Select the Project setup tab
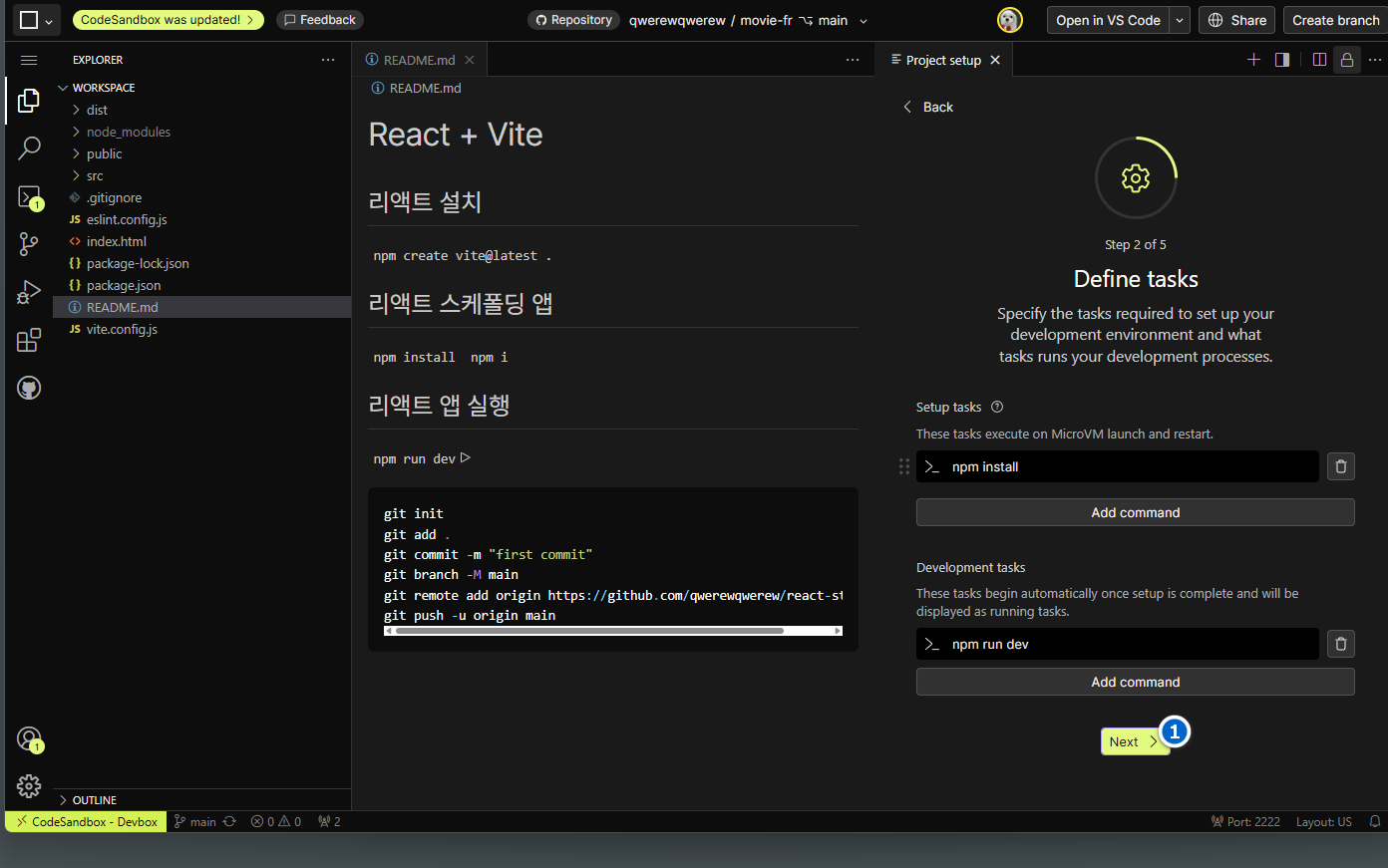1388x868 pixels. click(x=942, y=60)
